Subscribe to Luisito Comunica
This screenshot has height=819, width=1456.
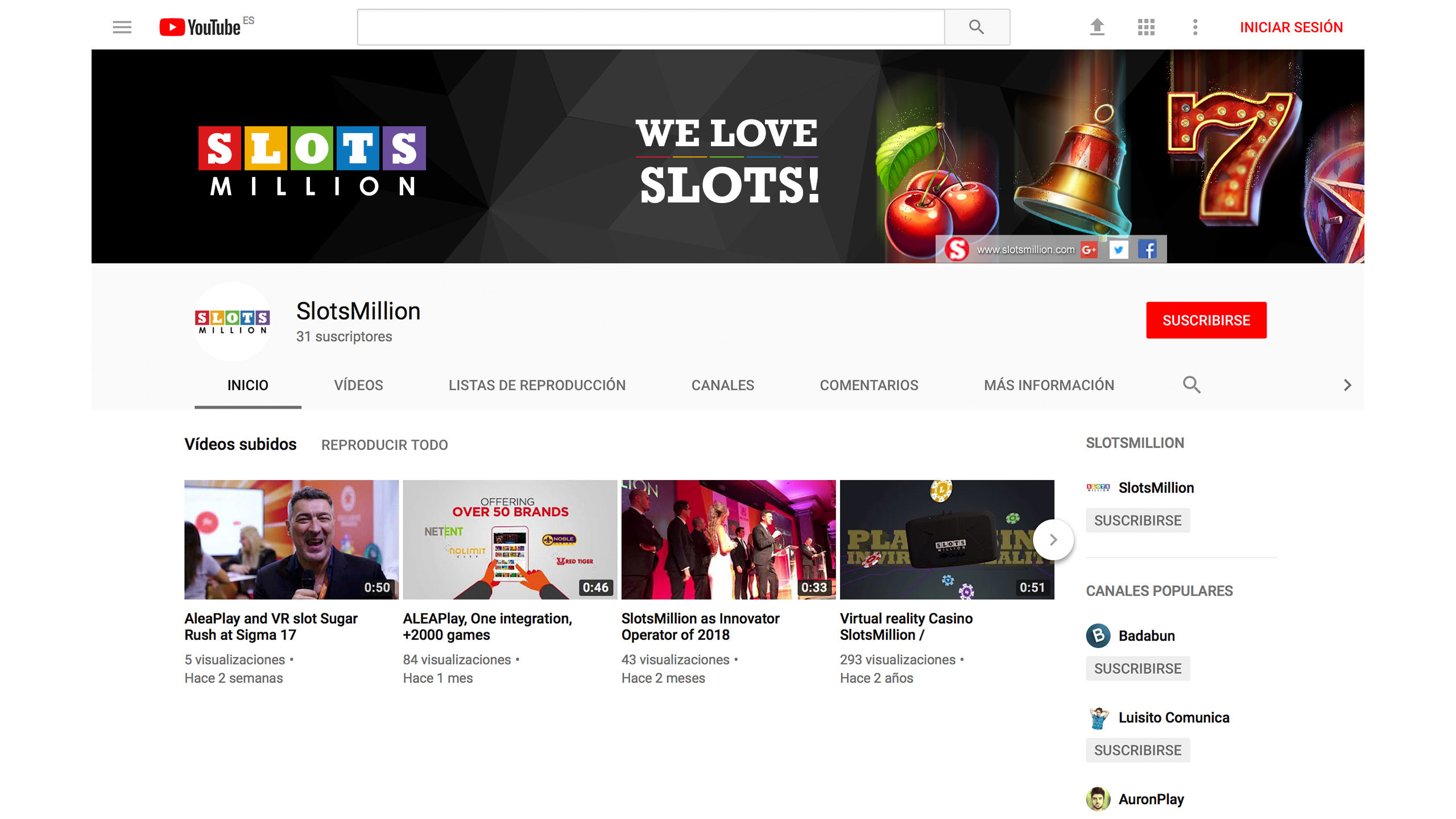point(1137,750)
